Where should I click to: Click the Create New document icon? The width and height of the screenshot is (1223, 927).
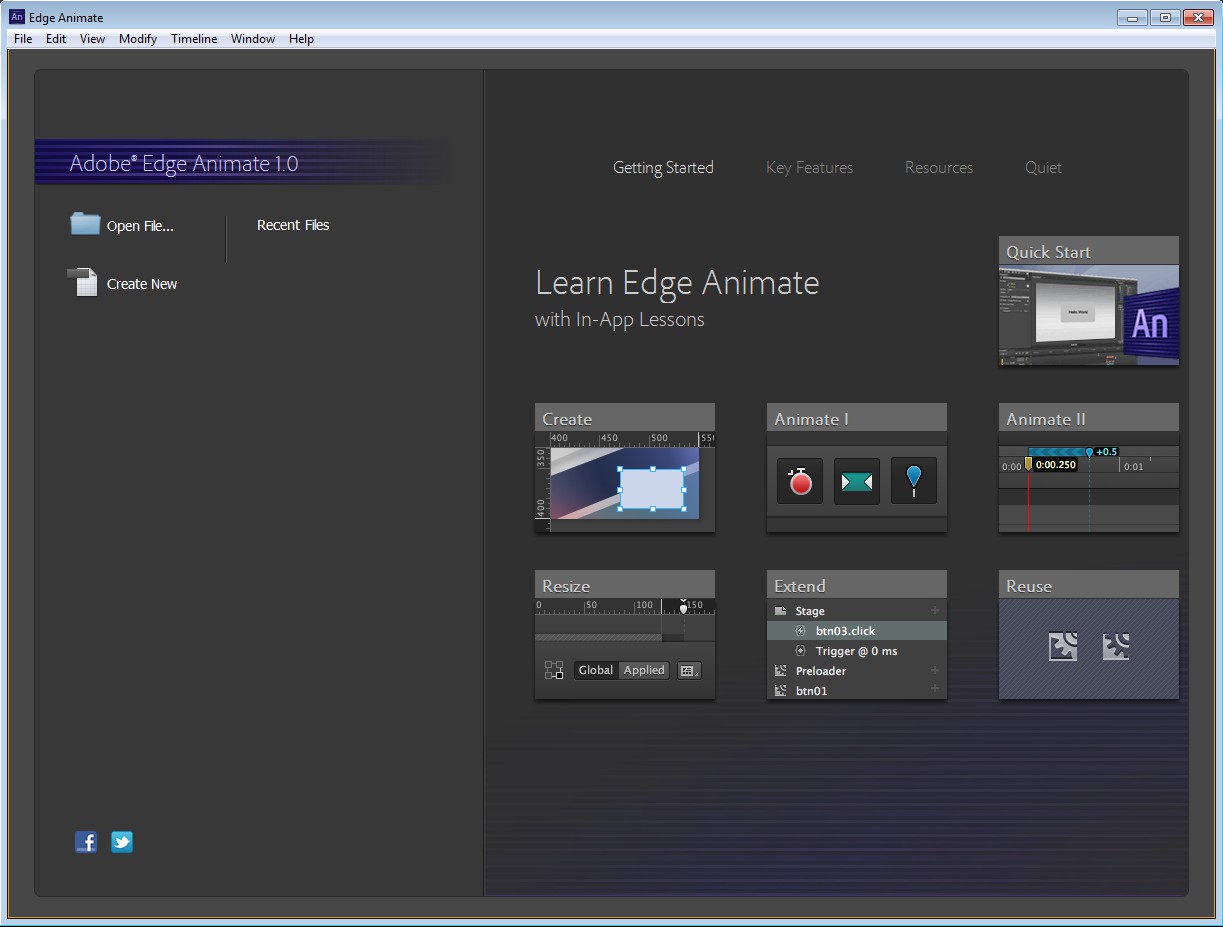[82, 283]
